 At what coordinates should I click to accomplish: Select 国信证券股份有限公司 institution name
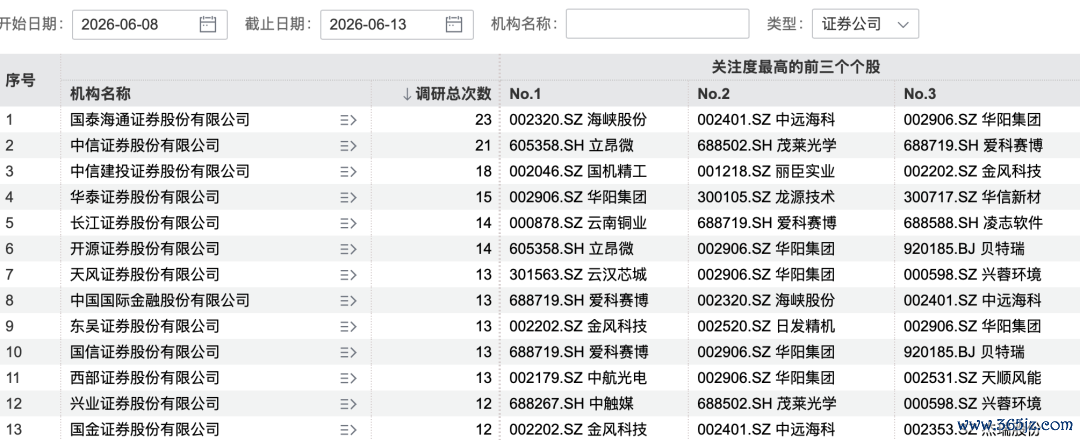tap(145, 352)
